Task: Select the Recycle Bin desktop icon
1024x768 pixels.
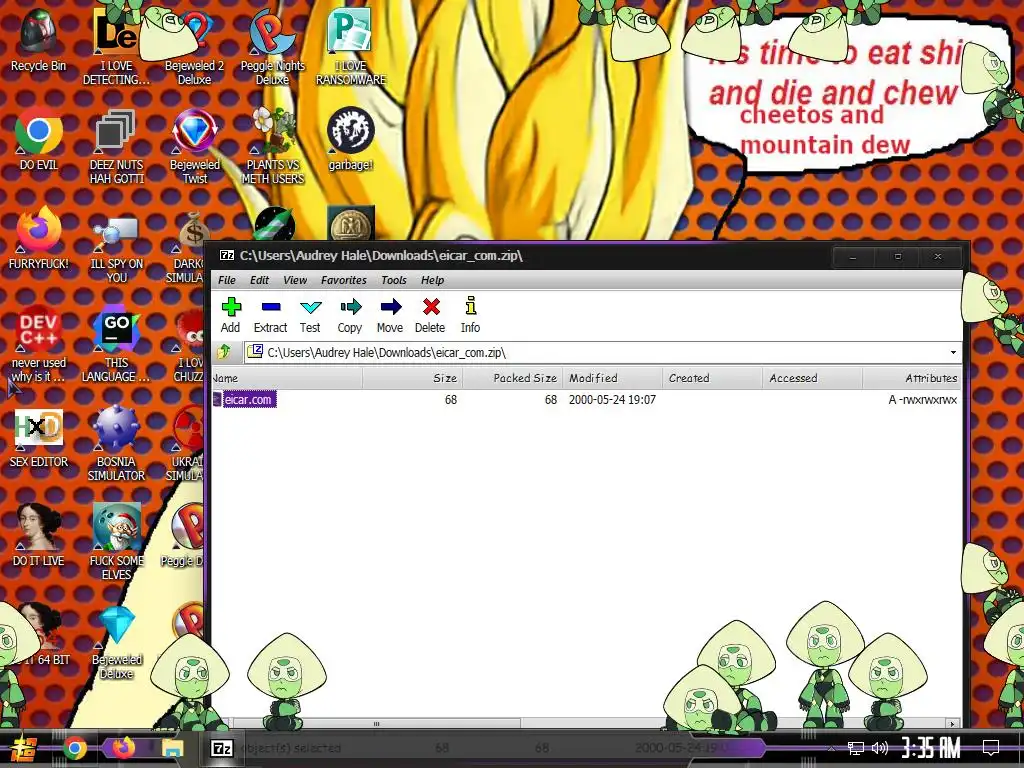Action: pos(38,41)
